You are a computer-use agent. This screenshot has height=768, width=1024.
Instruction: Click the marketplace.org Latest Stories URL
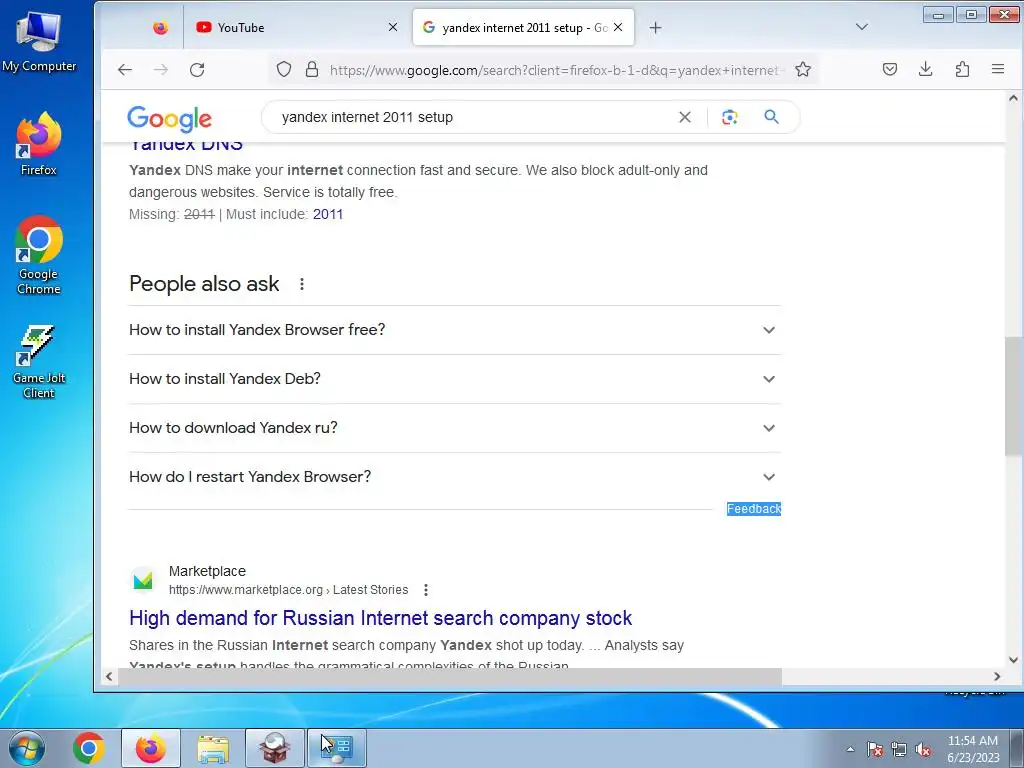[x=288, y=590]
